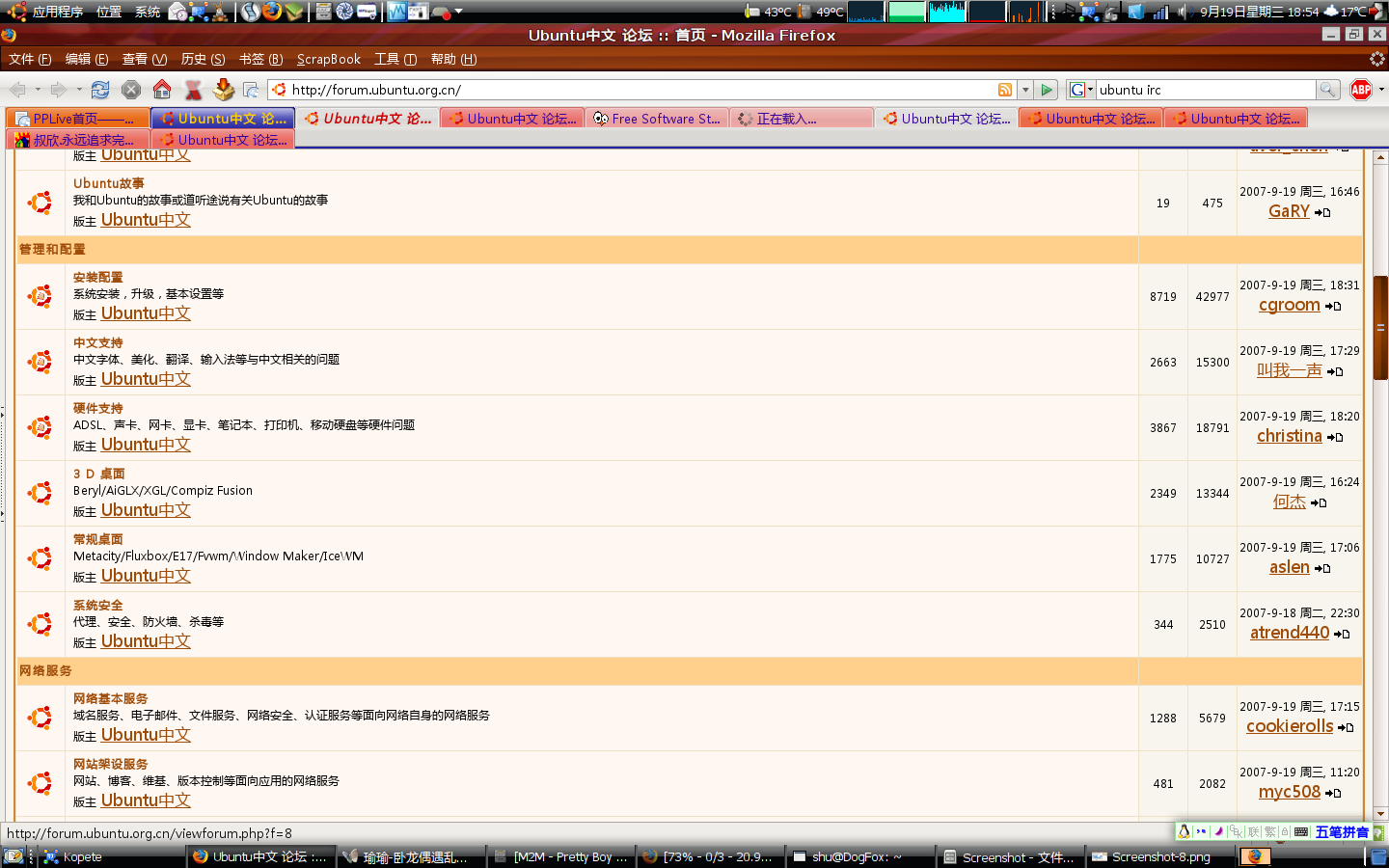Focus the address bar URL field
Viewport: 1389px width, 868px height.
point(640,90)
